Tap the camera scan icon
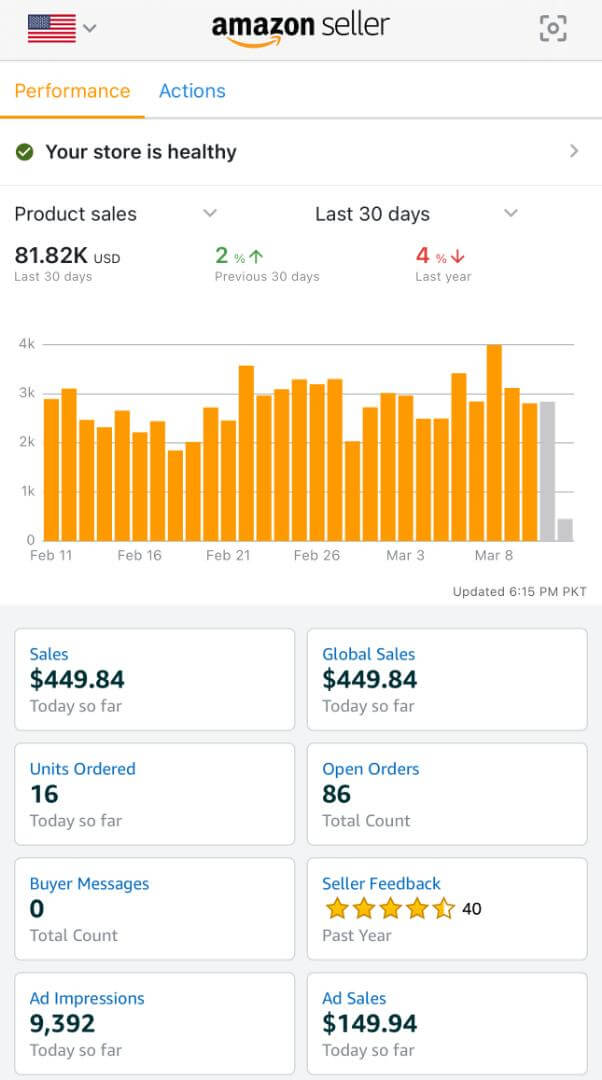Screen dimensions: 602x1080 pyautogui.click(x=552, y=28)
